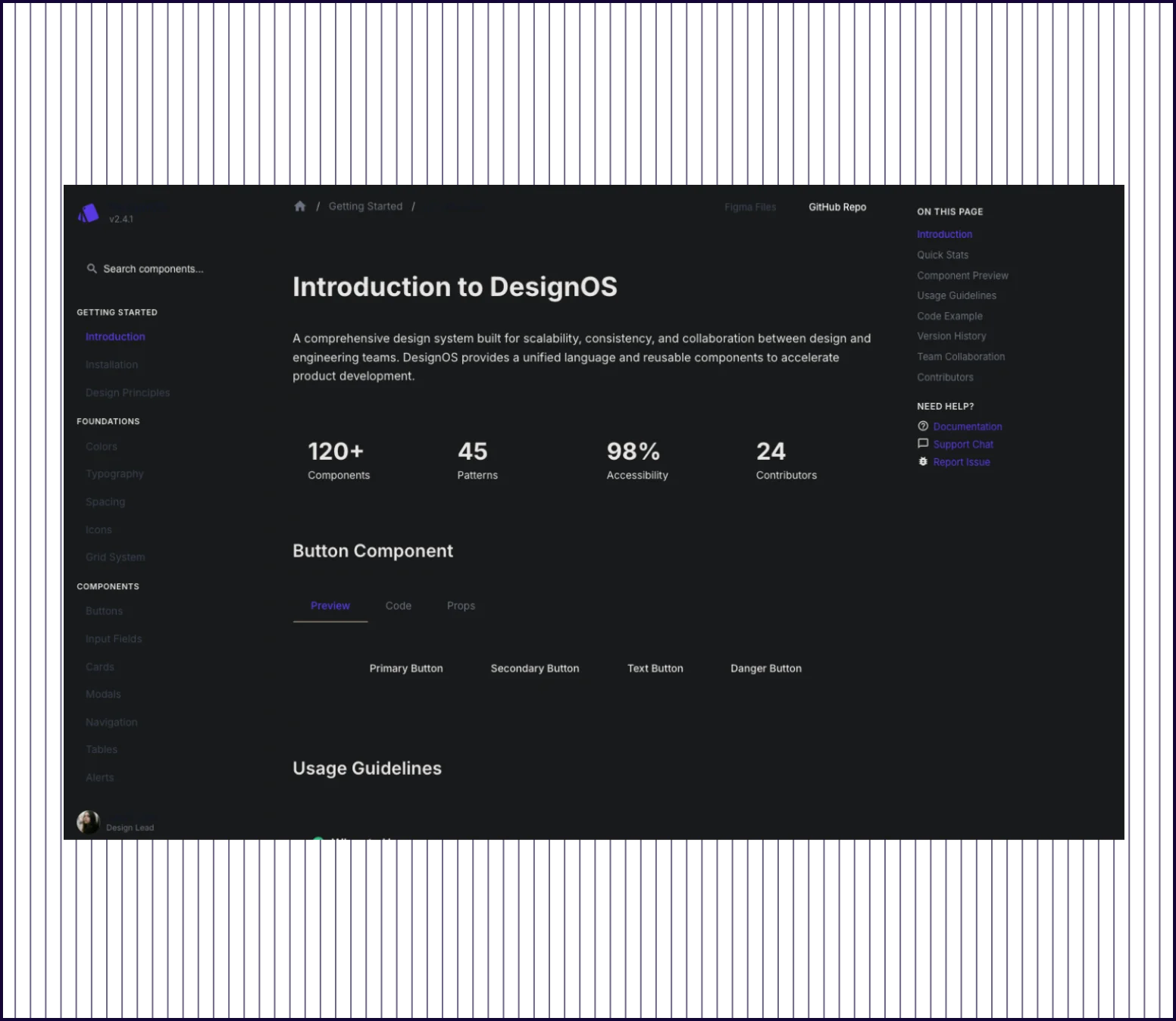Image resolution: width=1176 pixels, height=1021 pixels.
Task: Switch to the Code tab
Action: click(x=398, y=605)
